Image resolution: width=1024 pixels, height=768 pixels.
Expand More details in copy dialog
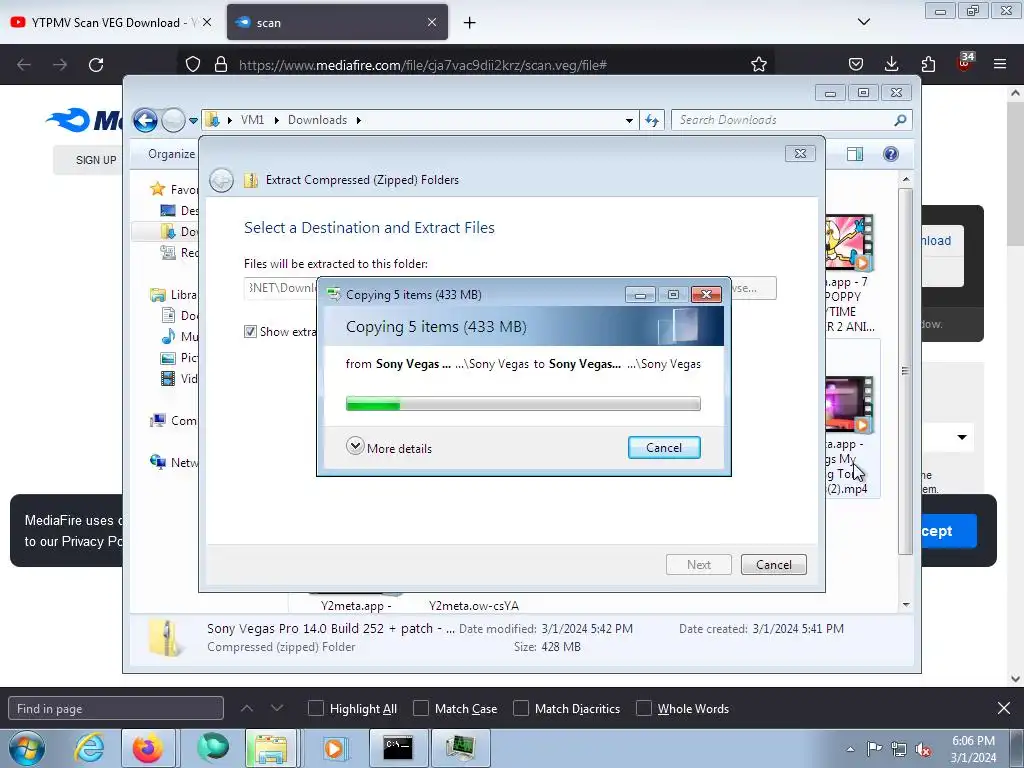(x=389, y=448)
